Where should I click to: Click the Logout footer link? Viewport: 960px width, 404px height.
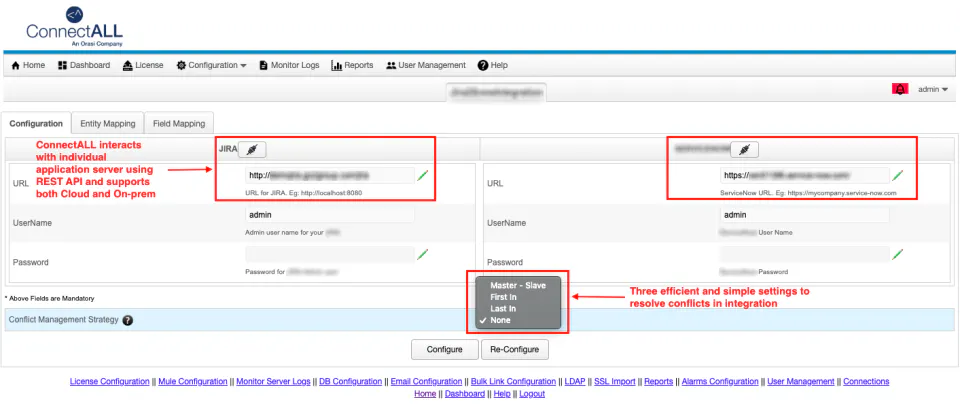click(532, 394)
